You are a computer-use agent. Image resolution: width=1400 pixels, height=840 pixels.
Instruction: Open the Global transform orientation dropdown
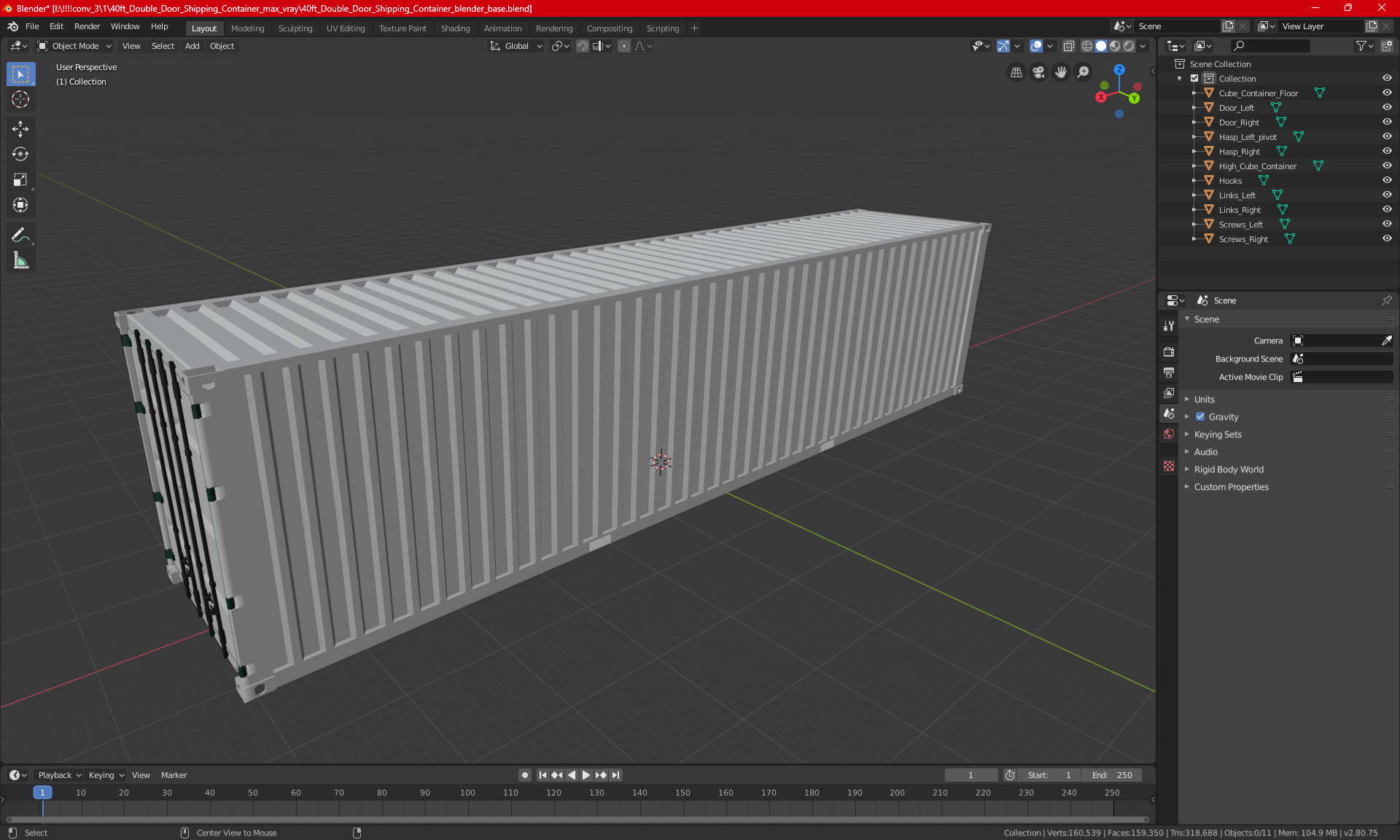point(516,46)
